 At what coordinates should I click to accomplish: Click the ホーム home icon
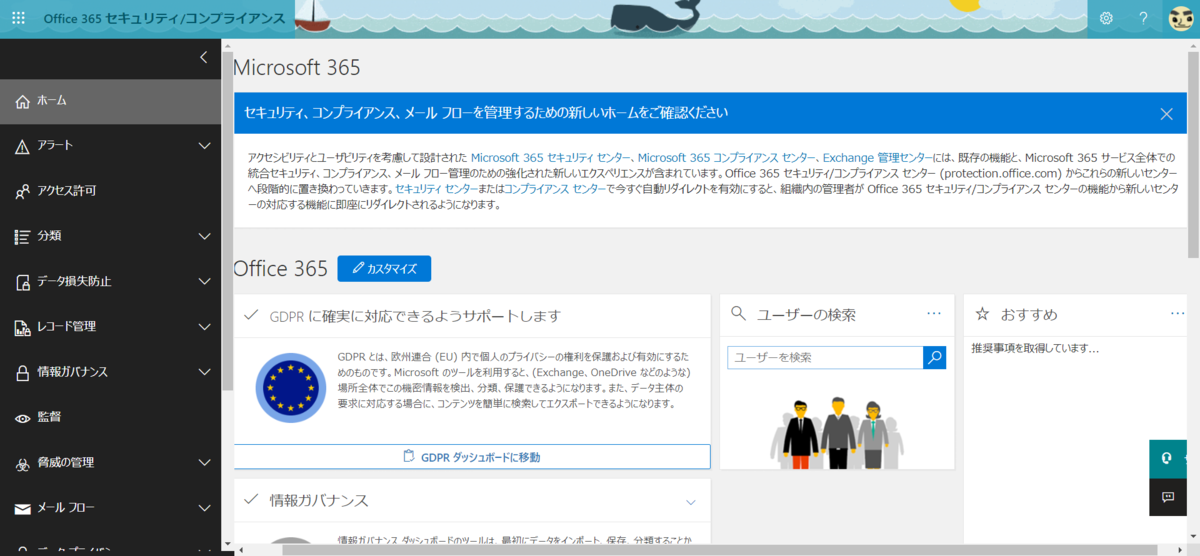click(22, 101)
